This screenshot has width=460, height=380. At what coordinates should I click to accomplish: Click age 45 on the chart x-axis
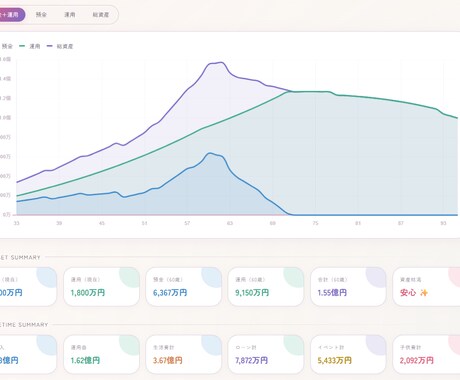102,223
